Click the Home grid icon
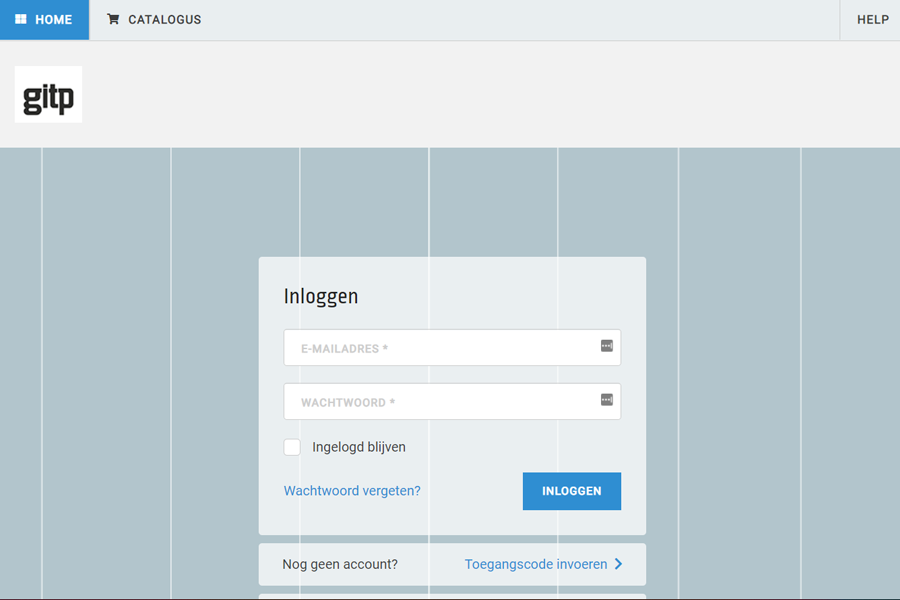Image resolution: width=900 pixels, height=600 pixels. pyautogui.click(x=21, y=19)
